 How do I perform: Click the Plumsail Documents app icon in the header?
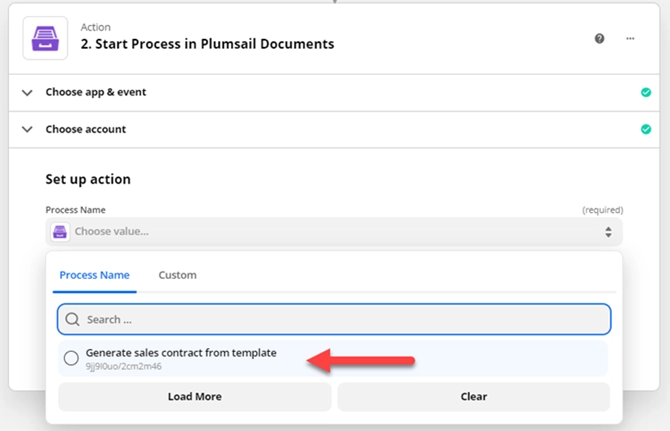45,38
